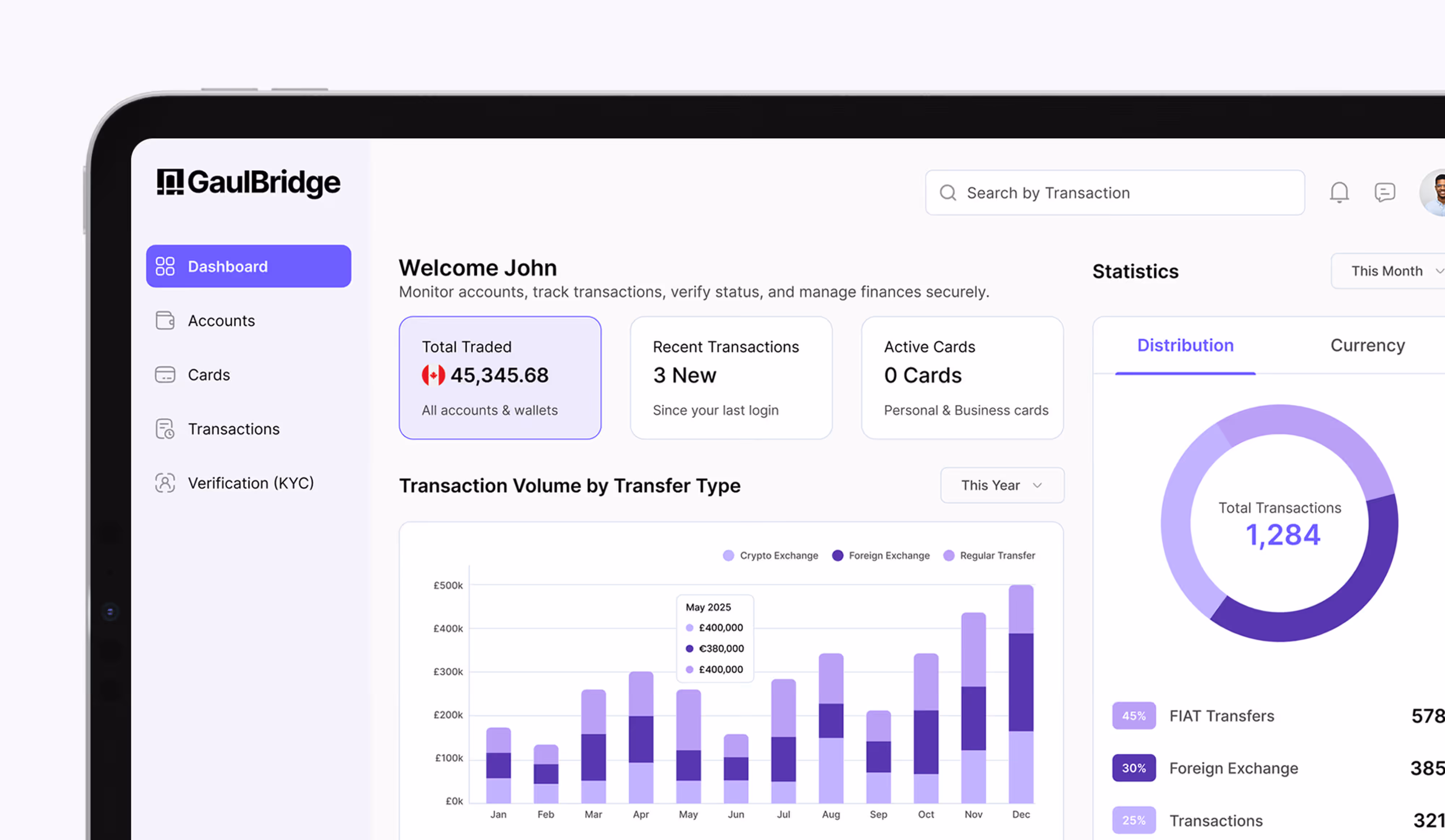Image resolution: width=1445 pixels, height=840 pixels.
Task: Click the Canadian flag currency icon
Action: 433,376
